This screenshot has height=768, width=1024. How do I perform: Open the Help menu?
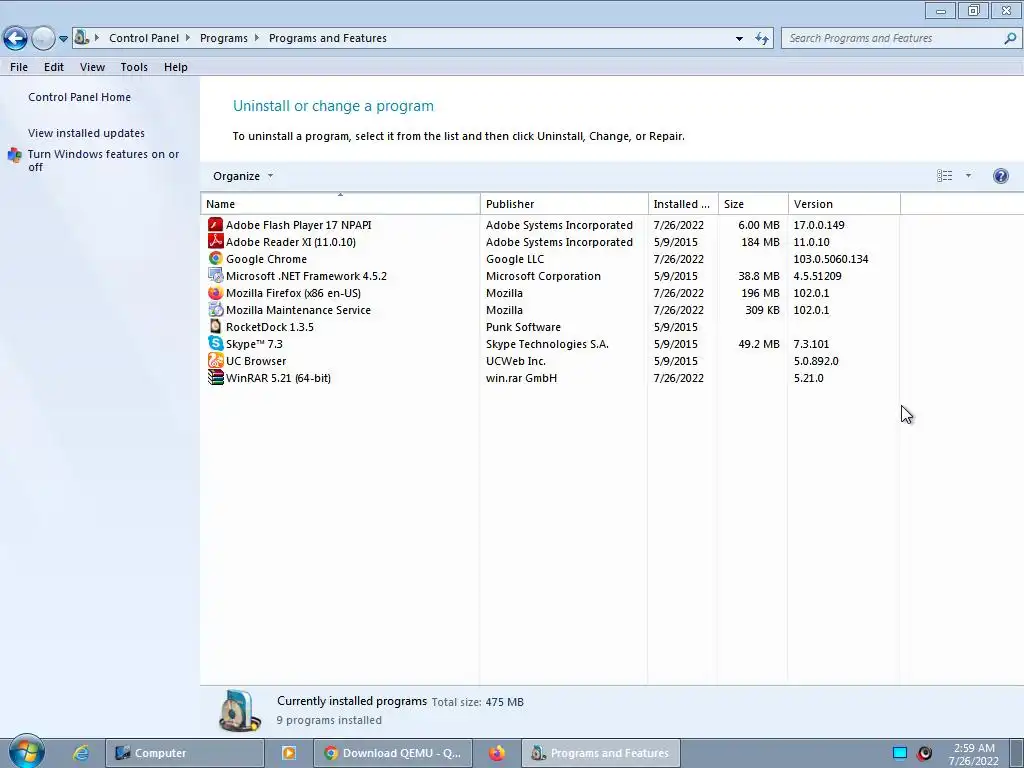point(176,67)
